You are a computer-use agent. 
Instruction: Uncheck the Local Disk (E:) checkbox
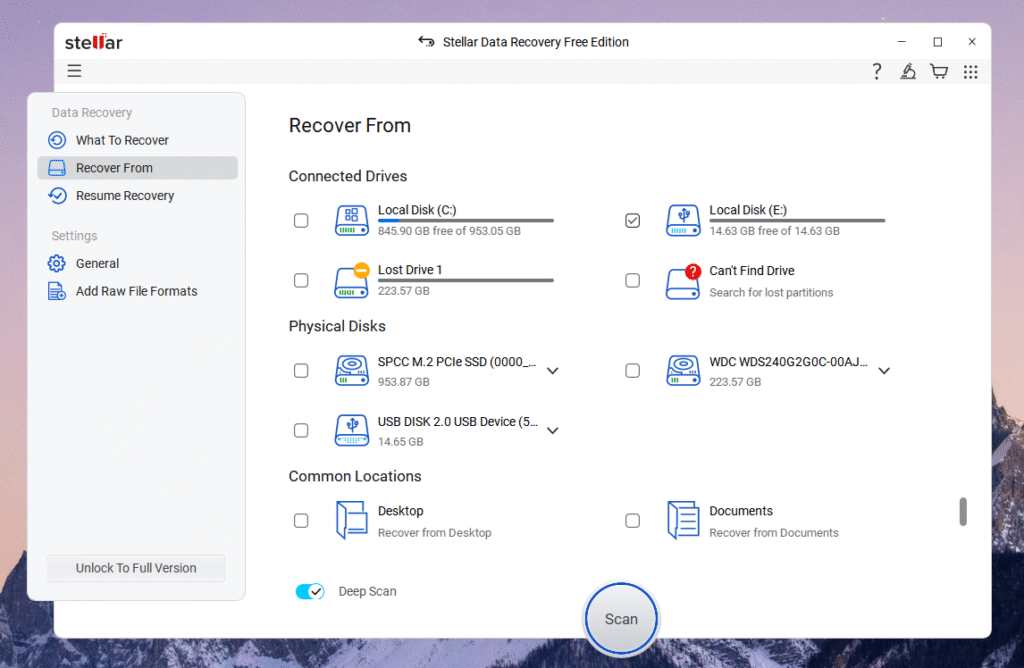[632, 221]
